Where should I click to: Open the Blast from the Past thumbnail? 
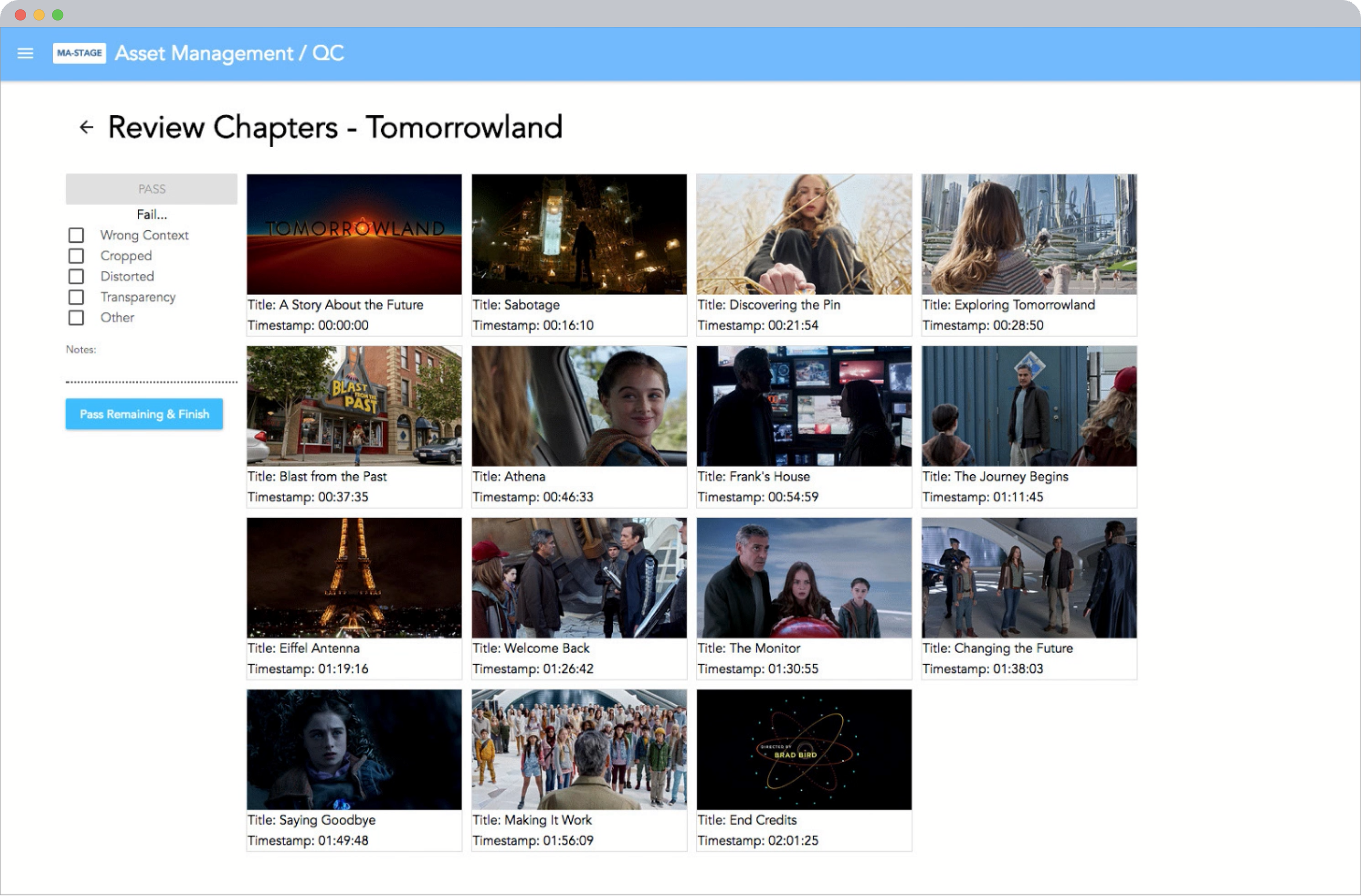click(x=354, y=406)
